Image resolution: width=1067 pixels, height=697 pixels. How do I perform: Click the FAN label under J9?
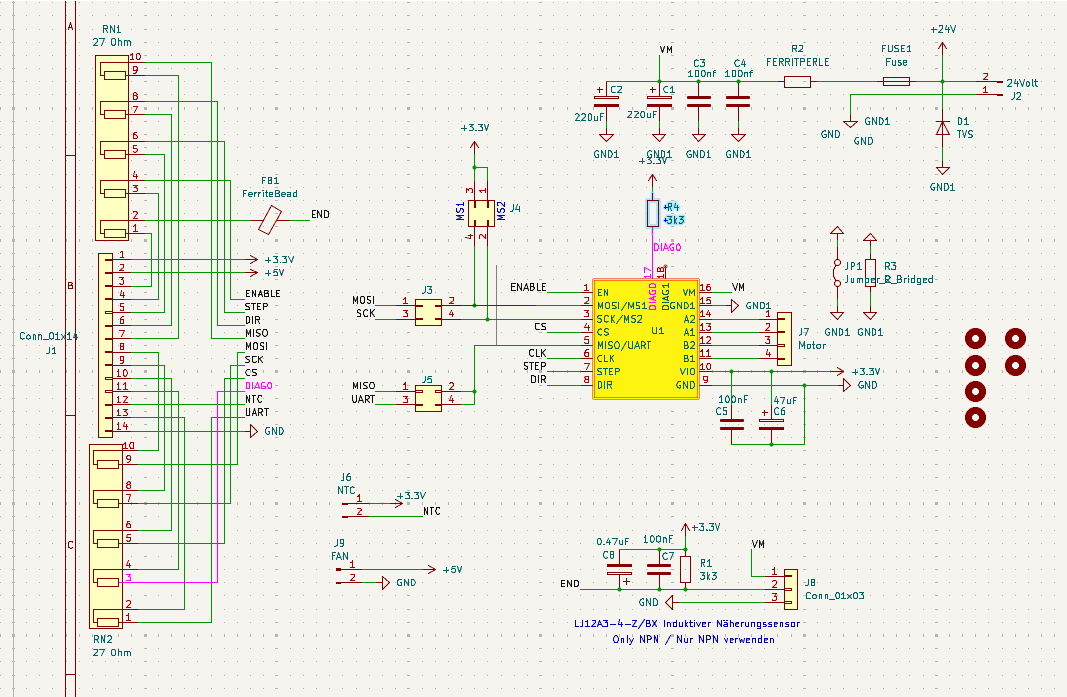tap(340, 556)
